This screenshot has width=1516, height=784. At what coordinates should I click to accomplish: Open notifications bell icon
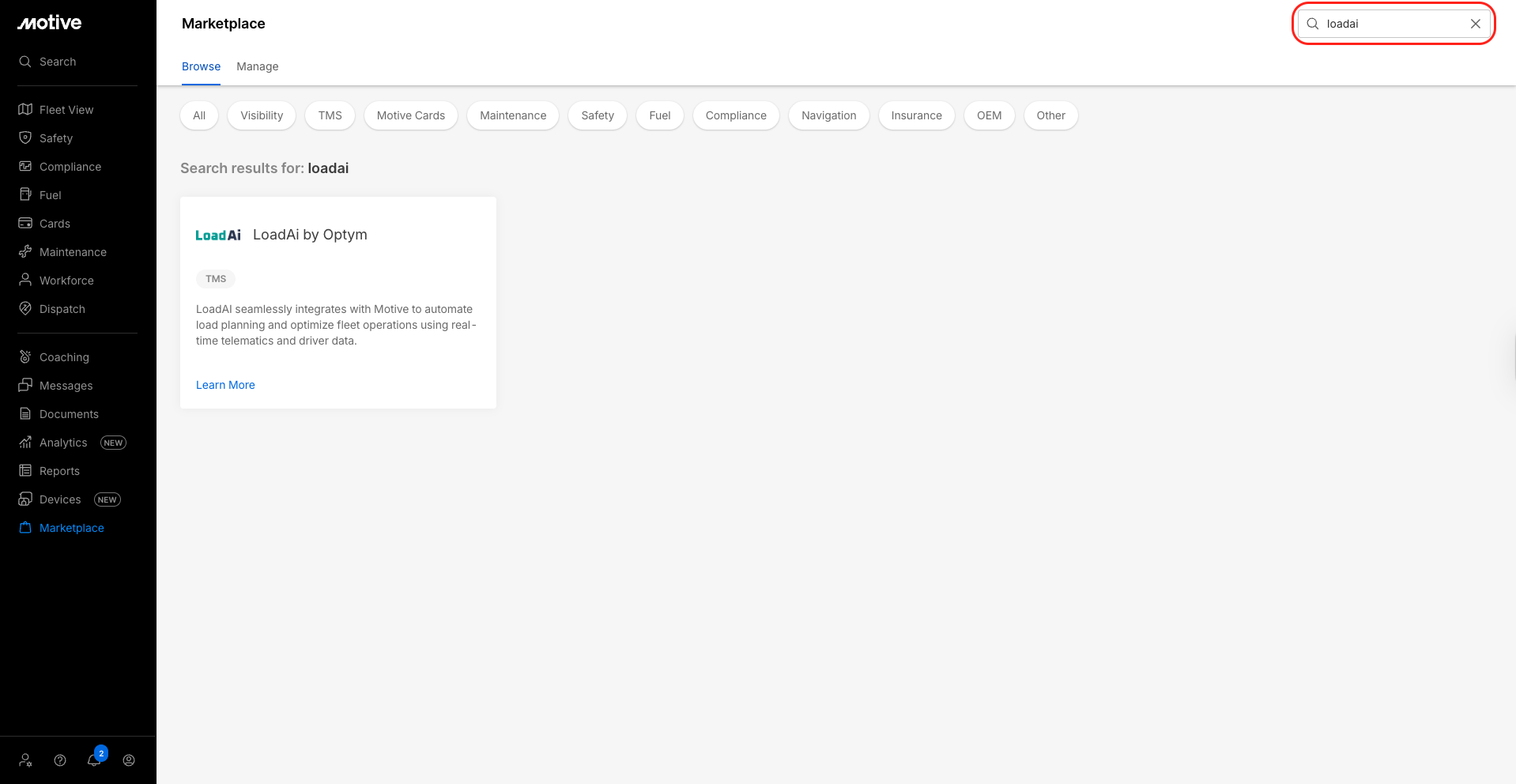point(94,760)
